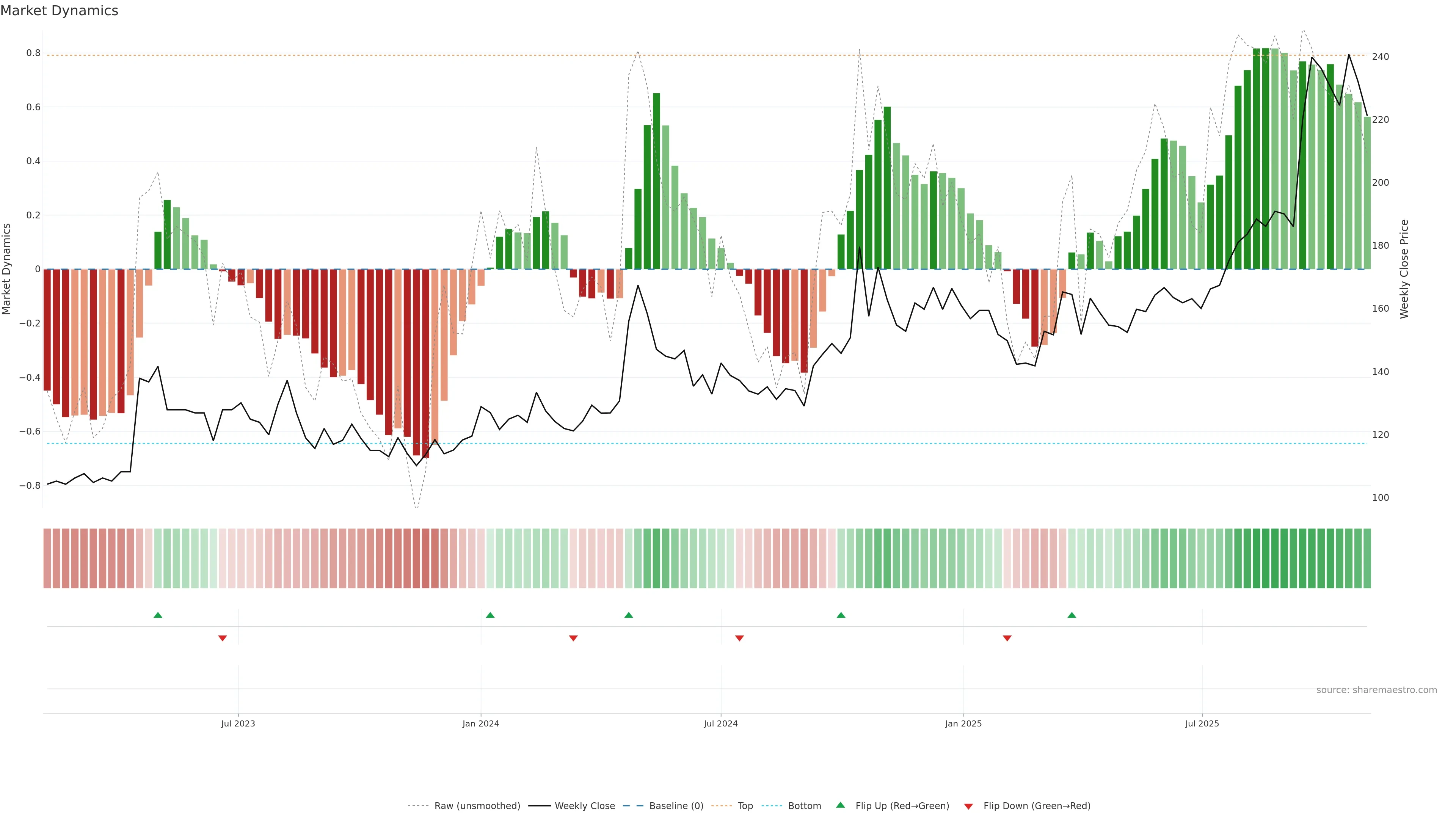Click red Flip Down triangle just after Jul 2024
Screen dimensions: 1456x819
click(739, 638)
